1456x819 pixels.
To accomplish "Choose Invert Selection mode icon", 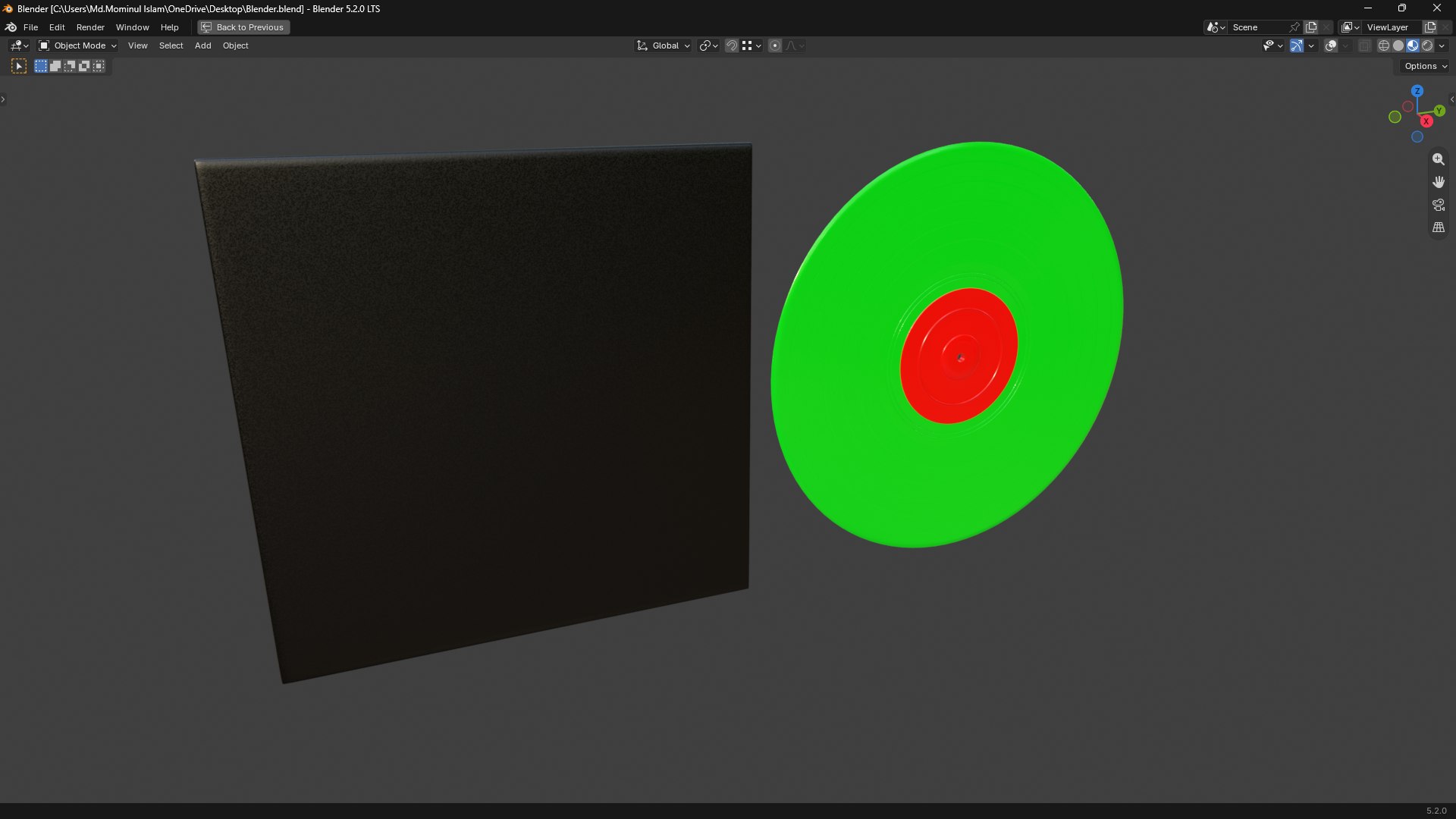I will point(84,67).
